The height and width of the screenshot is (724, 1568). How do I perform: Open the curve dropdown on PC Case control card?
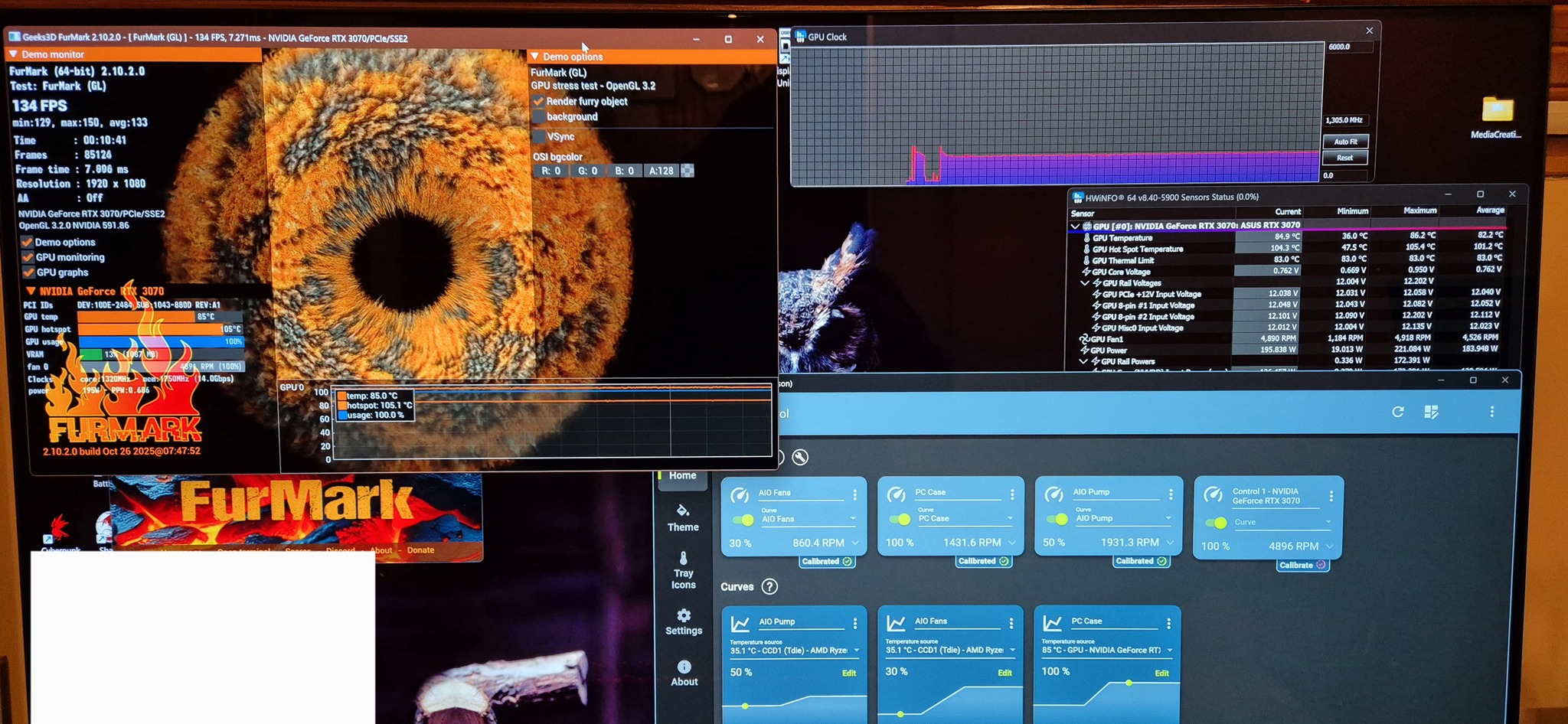point(965,519)
